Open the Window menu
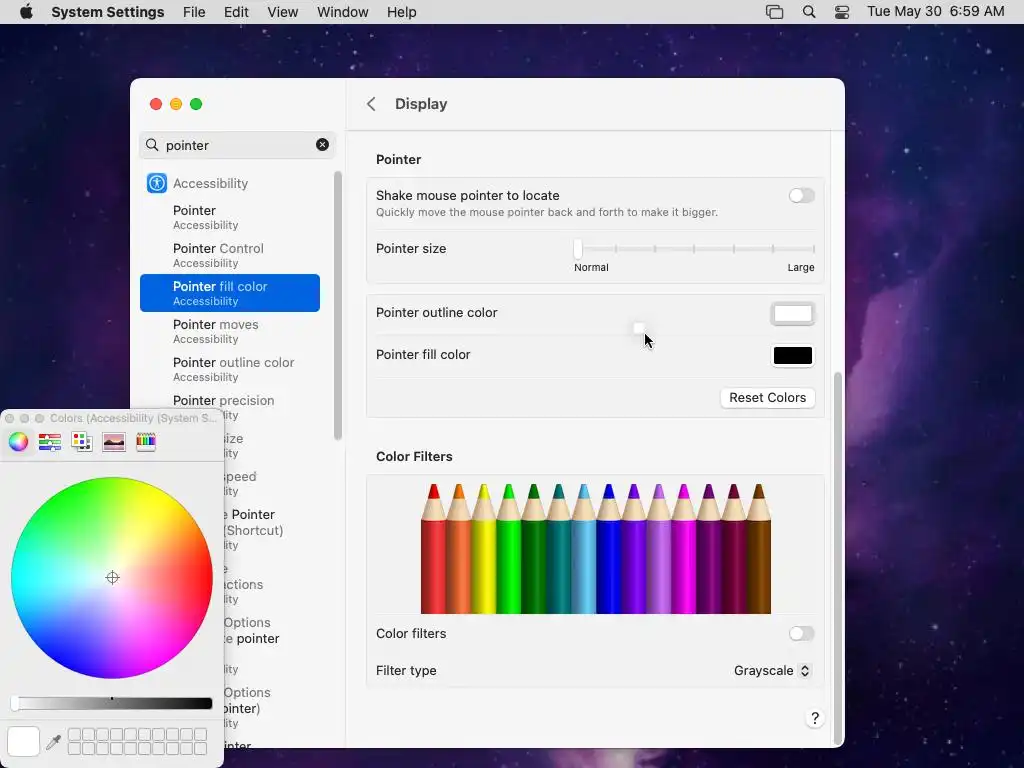Viewport: 1024px width, 768px height. [x=343, y=12]
